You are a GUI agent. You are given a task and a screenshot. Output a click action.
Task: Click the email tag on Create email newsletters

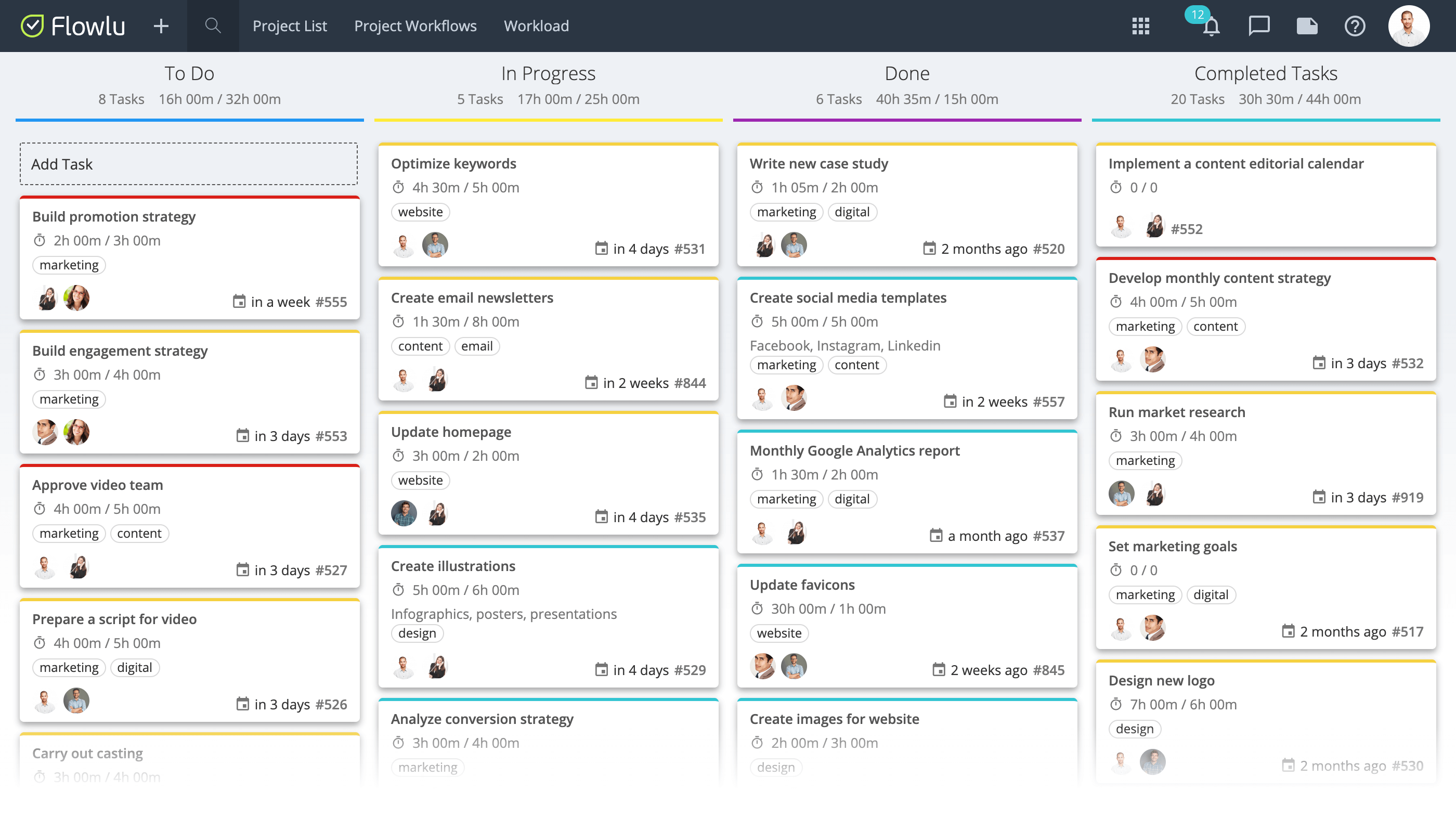point(476,346)
